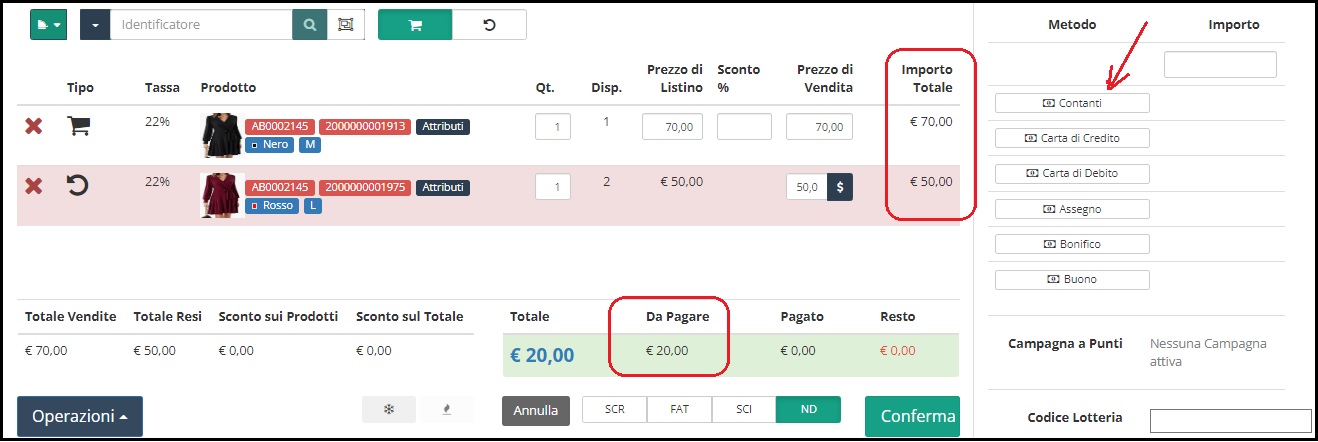Select the return mode circular arrow button
Viewport: 1318px width, 442px height.
point(489,24)
